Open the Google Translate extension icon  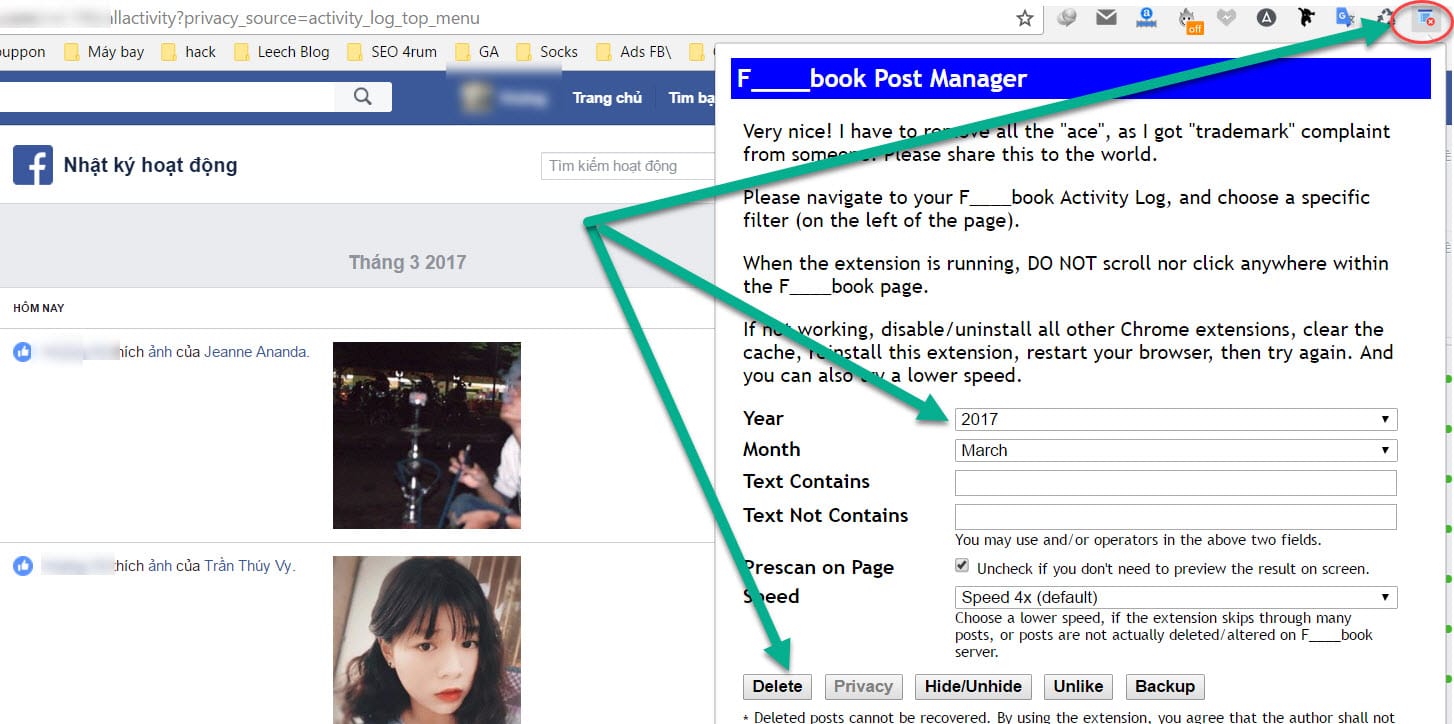[x=1346, y=17]
